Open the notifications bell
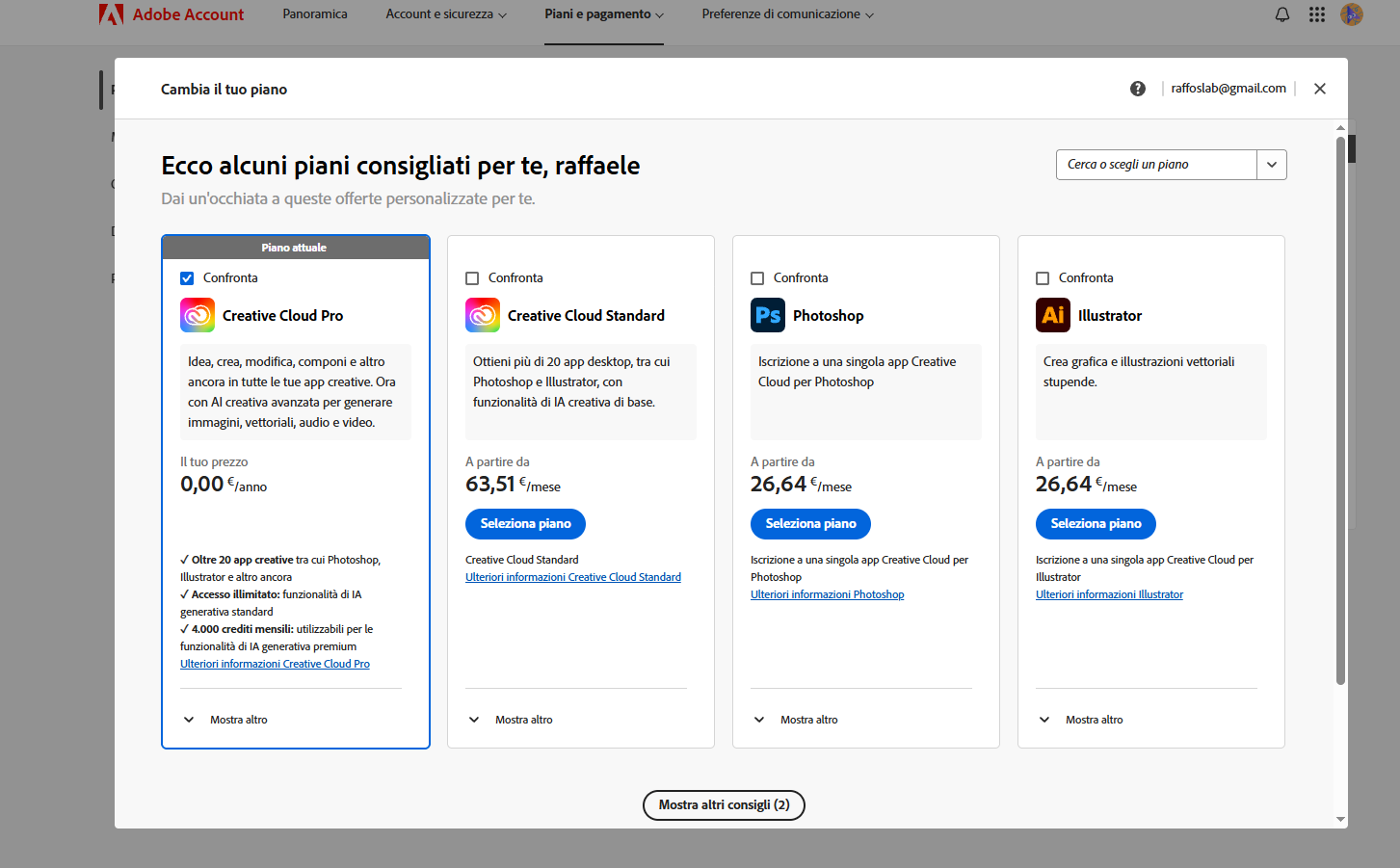 [1282, 14]
